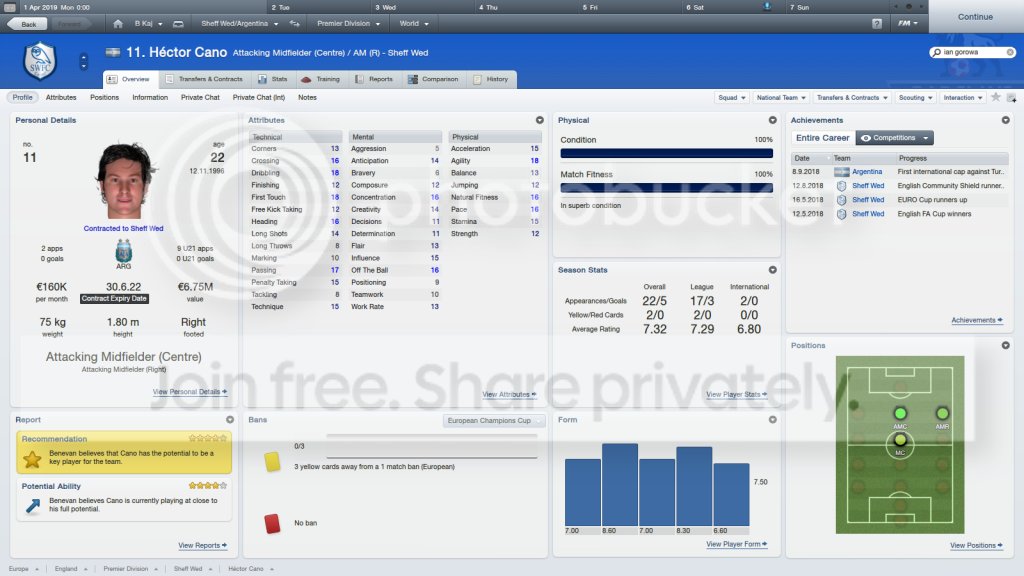Go to the home screen icon
This screenshot has height=576, width=1024.
(118, 24)
